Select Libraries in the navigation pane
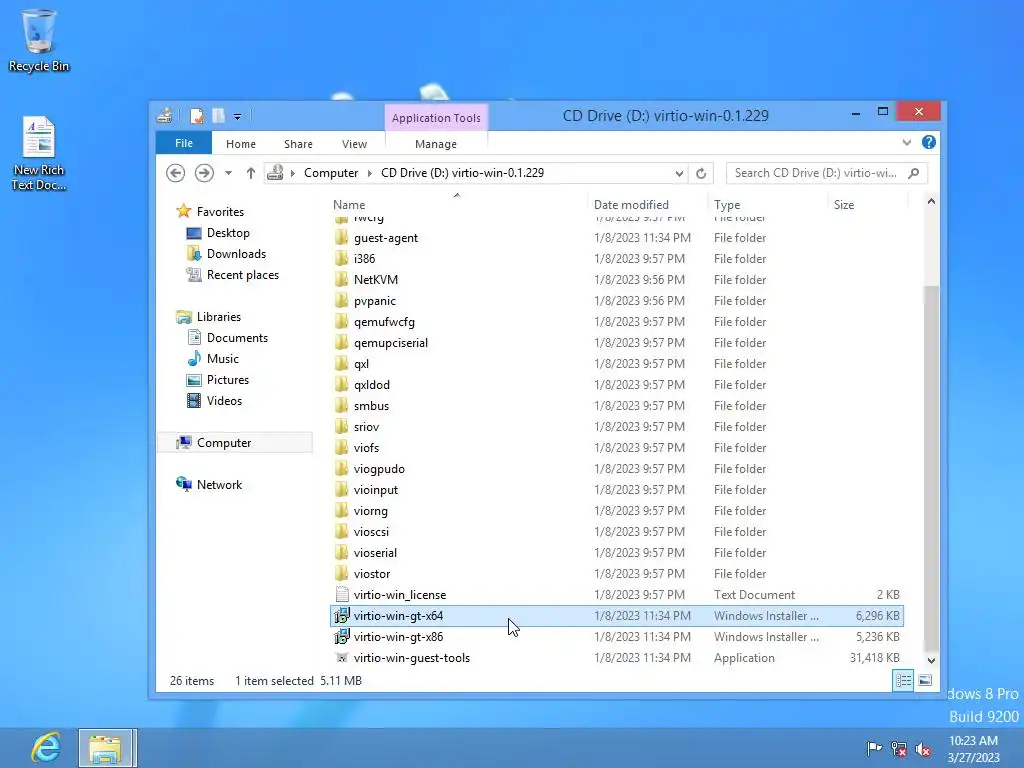Viewport: 1024px width, 768px height. click(219, 317)
